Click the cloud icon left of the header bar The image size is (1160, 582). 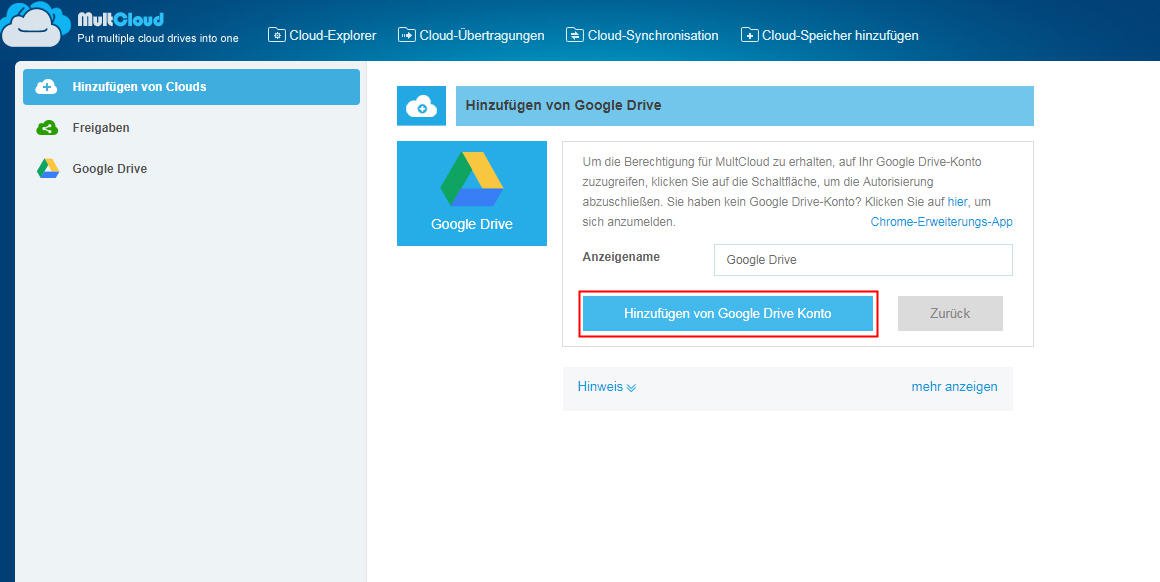click(x=422, y=106)
